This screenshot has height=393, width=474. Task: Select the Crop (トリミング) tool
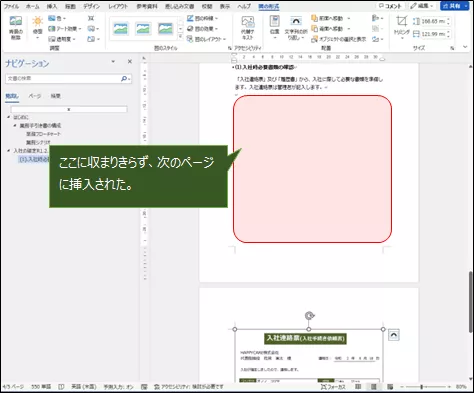pos(401,27)
